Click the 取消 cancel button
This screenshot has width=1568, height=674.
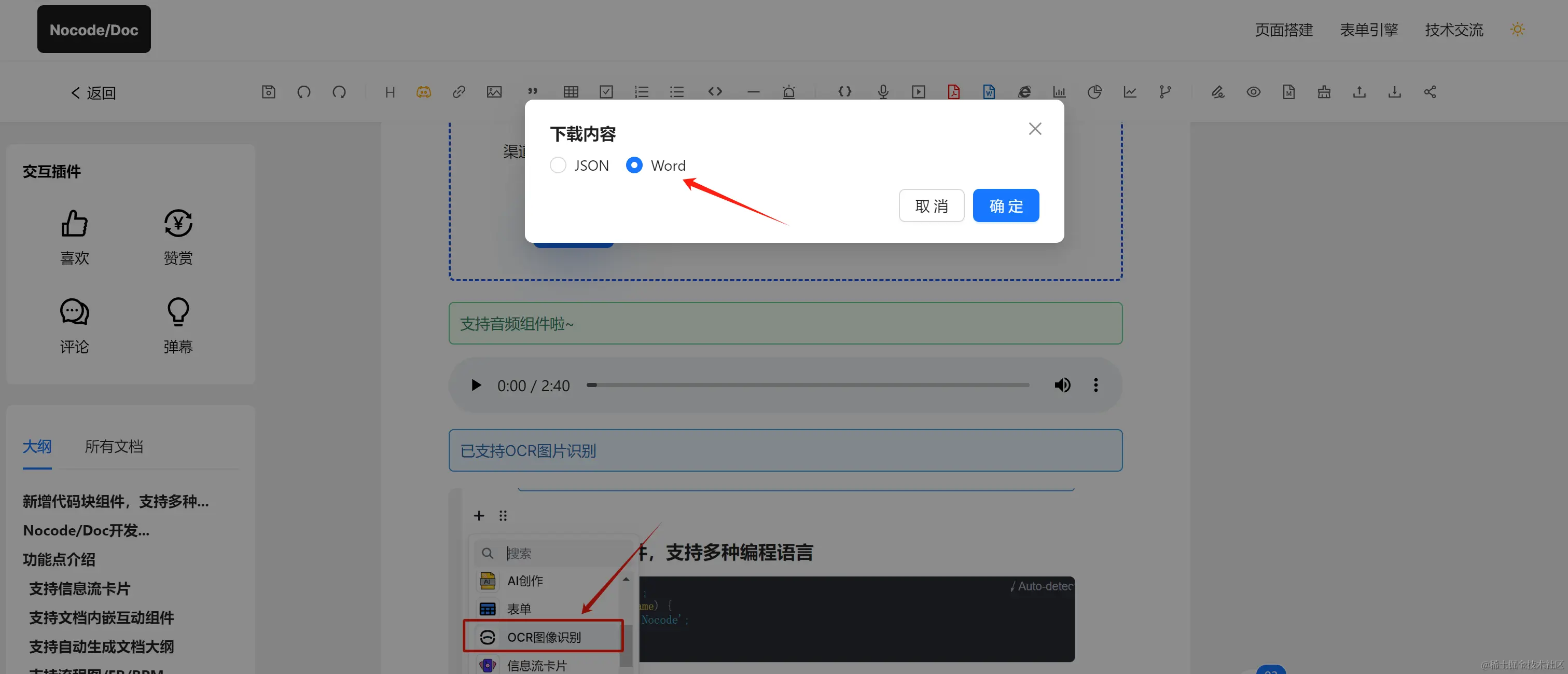(x=931, y=206)
